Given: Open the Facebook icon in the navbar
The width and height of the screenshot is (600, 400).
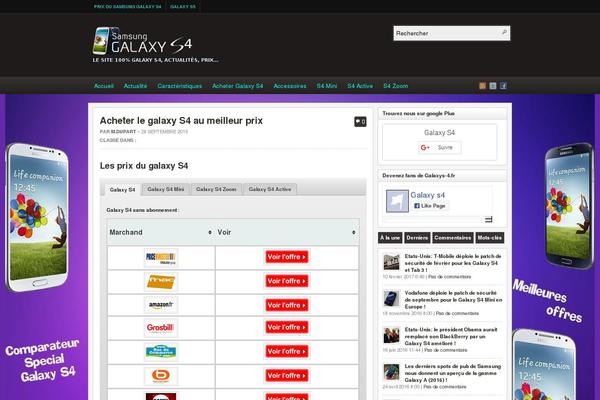Looking at the screenshot, I should tap(503, 86).
